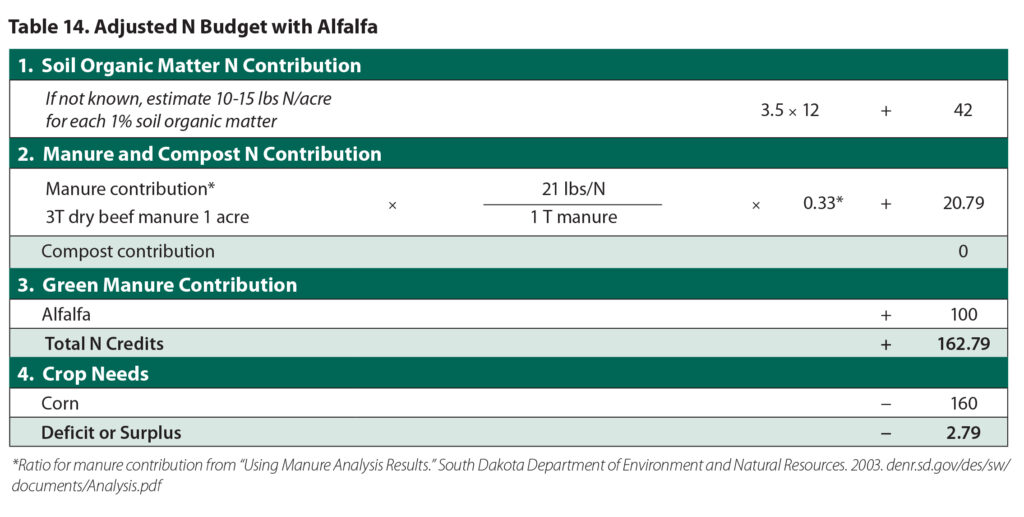
Task: Click the italic soil organic matter estimate note
Action: tap(160, 111)
